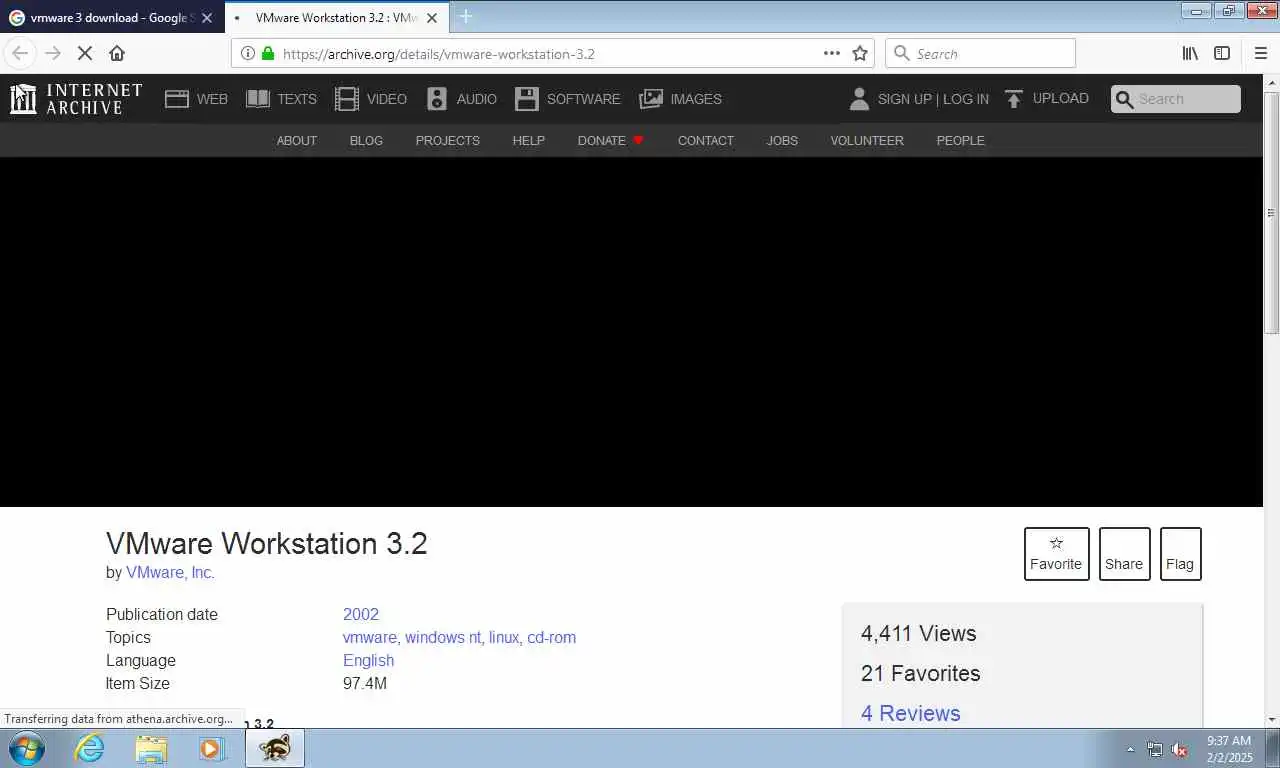This screenshot has width=1280, height=768.
Task: Open the Firefox hamburger menu
Action: 1260,54
